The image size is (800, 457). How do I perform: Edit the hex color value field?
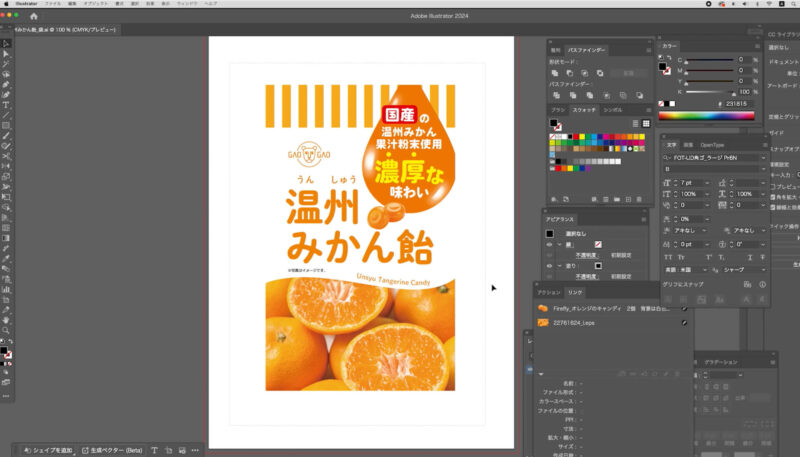tap(737, 104)
